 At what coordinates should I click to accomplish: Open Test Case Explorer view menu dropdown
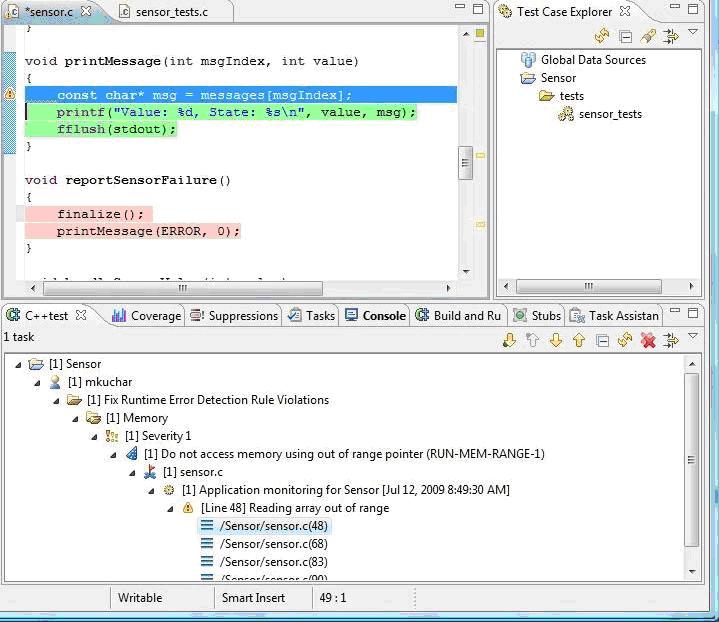[693, 33]
